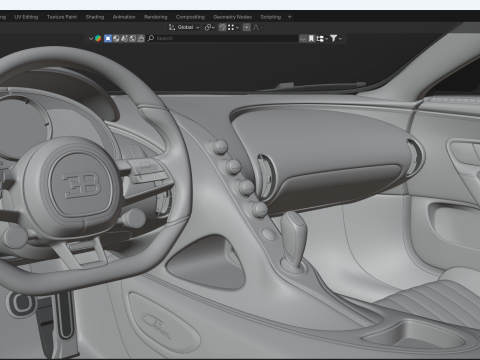The height and width of the screenshot is (360, 480).
Task: Open the funnel filter dropdown
Action: [336, 39]
